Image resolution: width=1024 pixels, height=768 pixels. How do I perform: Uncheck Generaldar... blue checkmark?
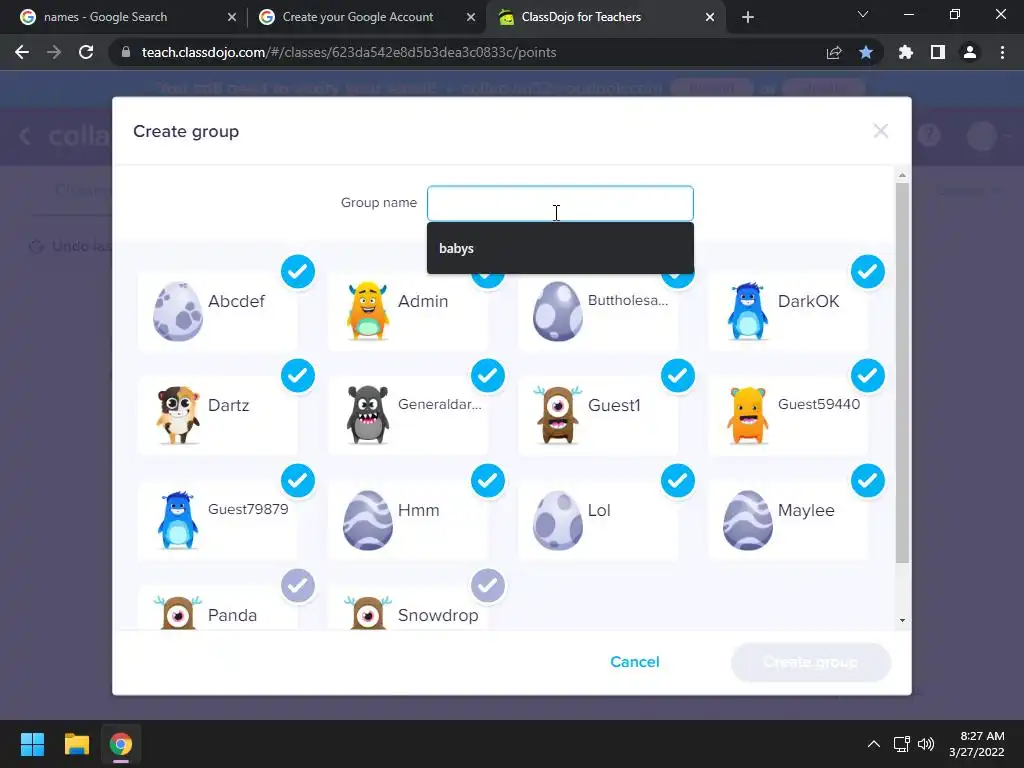(488, 376)
